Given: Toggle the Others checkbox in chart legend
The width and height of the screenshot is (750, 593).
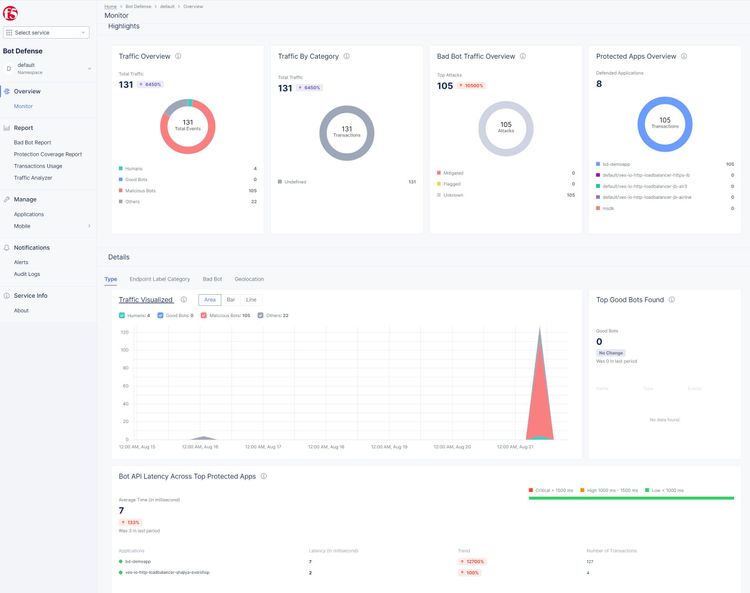Looking at the screenshot, I should coord(262,316).
